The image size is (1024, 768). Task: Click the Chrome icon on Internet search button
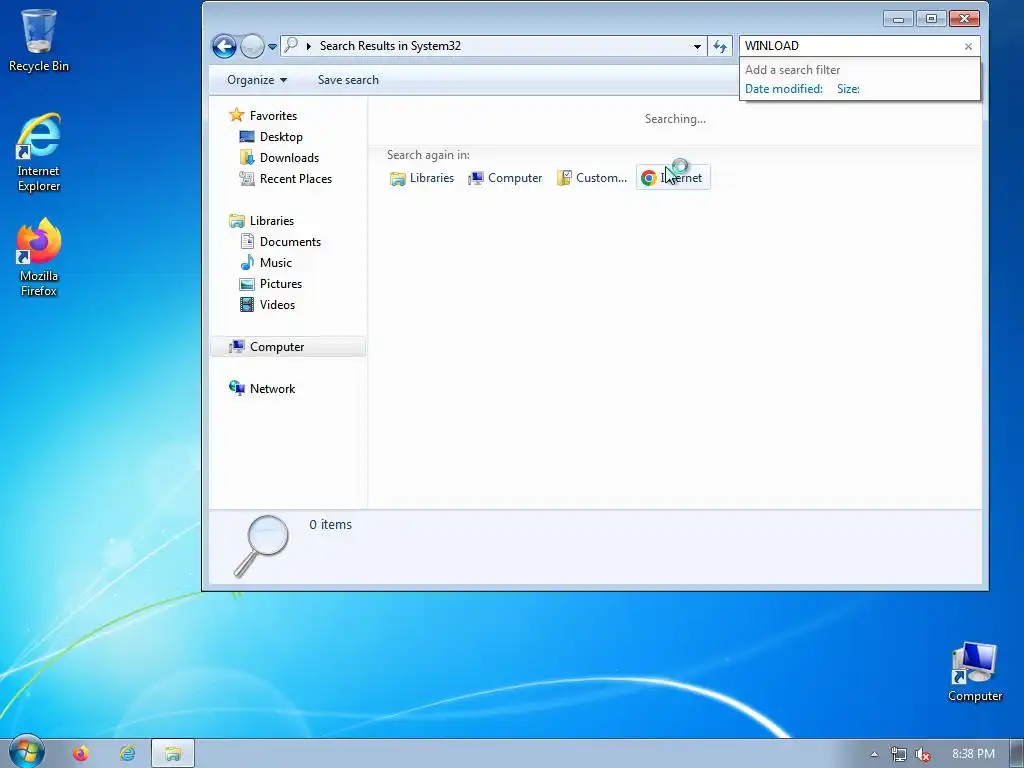[x=648, y=178]
